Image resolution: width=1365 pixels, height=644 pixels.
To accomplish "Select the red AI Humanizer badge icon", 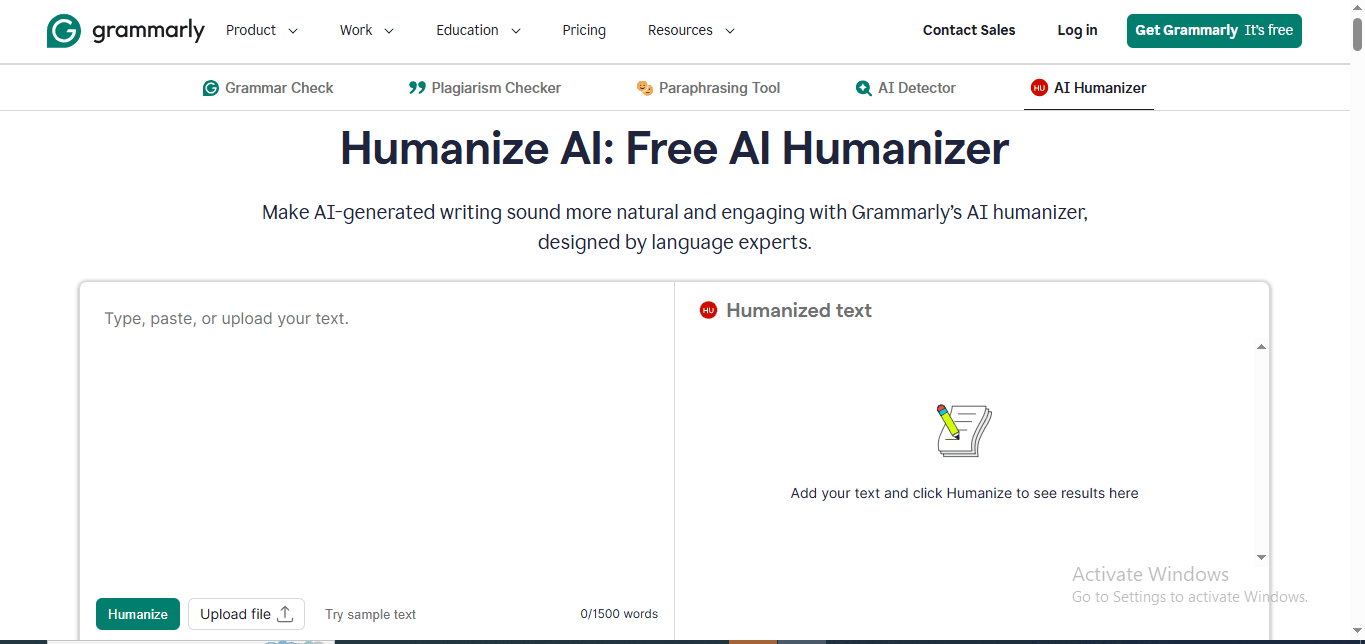I will [x=1039, y=88].
